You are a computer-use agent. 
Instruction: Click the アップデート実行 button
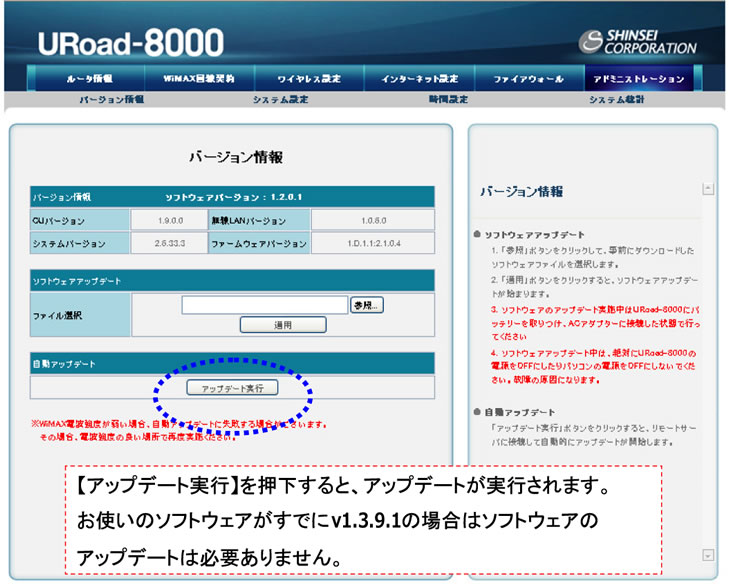pos(232,388)
